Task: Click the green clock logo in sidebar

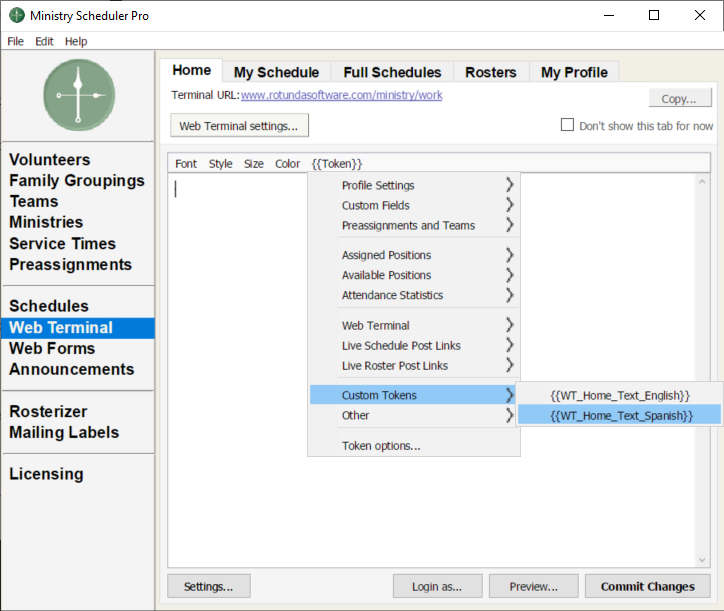Action: tap(79, 95)
